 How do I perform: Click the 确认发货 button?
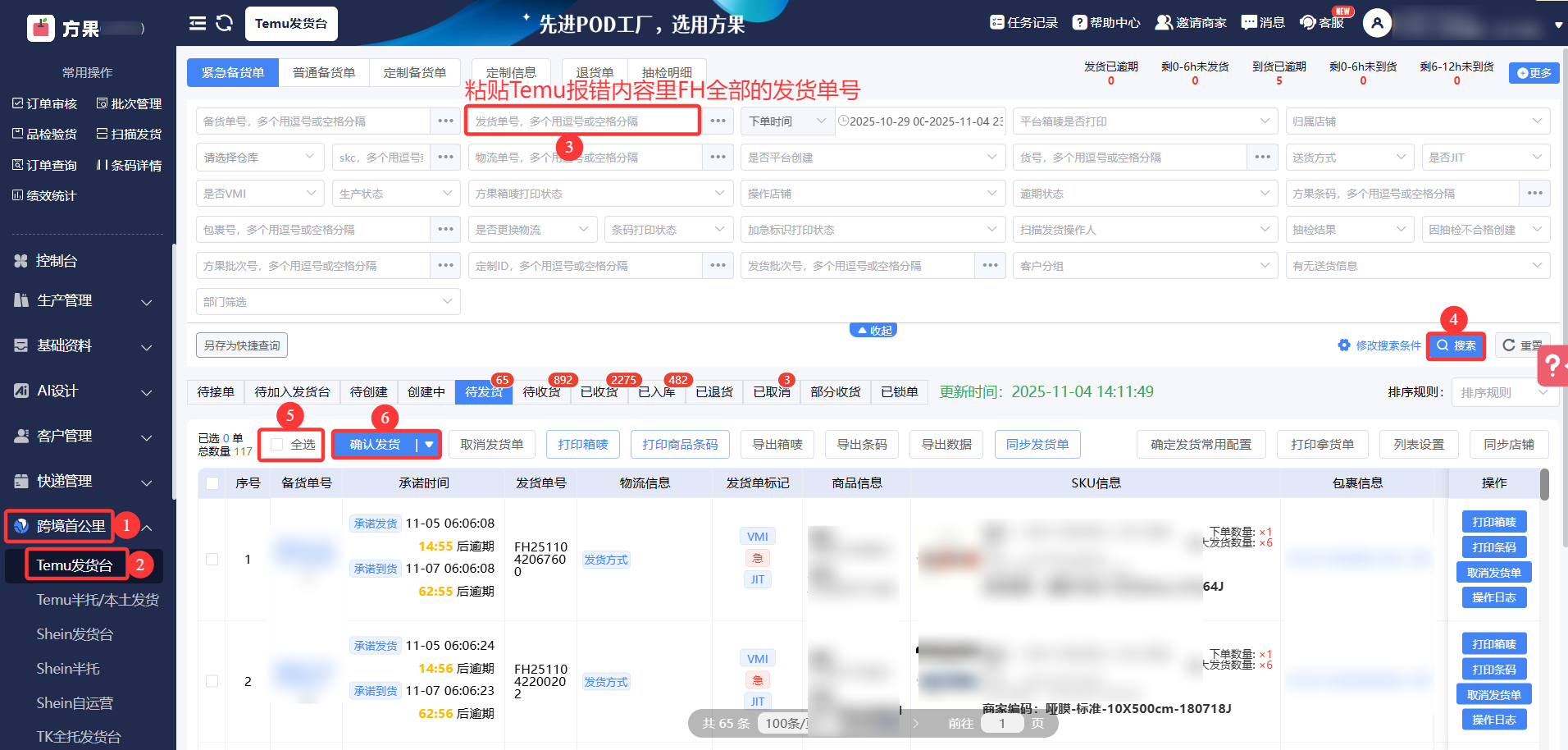375,445
